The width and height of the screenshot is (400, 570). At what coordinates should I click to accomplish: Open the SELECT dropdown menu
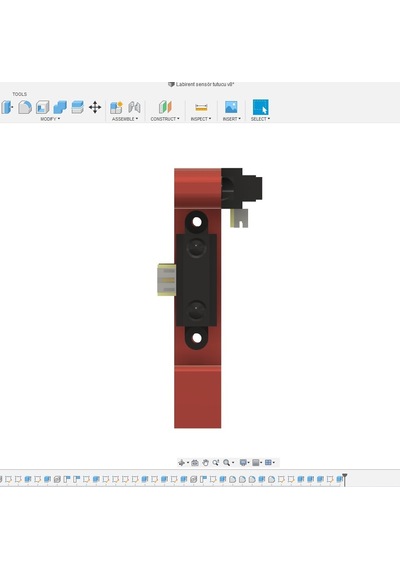point(260,119)
